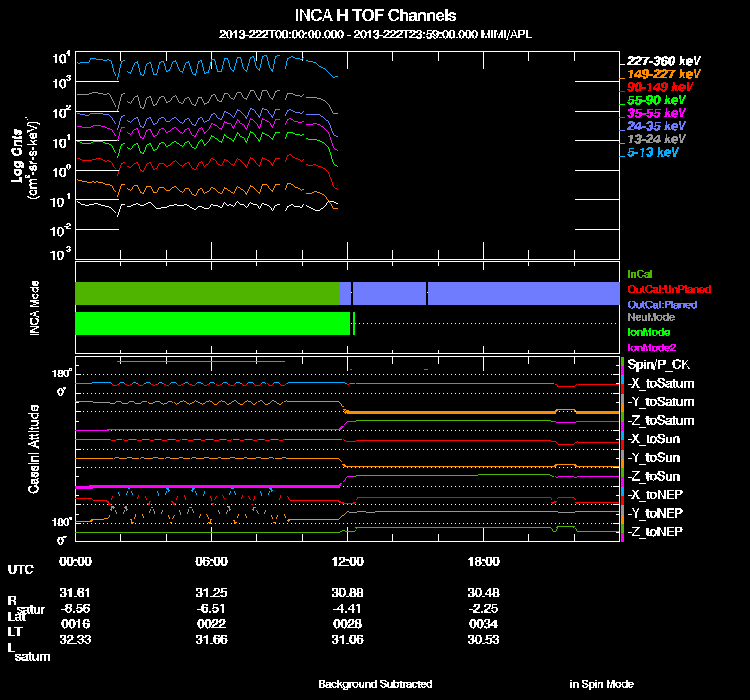This screenshot has width=750, height=700.
Task: Click the local time value 0028
Action: [x=347, y=624]
